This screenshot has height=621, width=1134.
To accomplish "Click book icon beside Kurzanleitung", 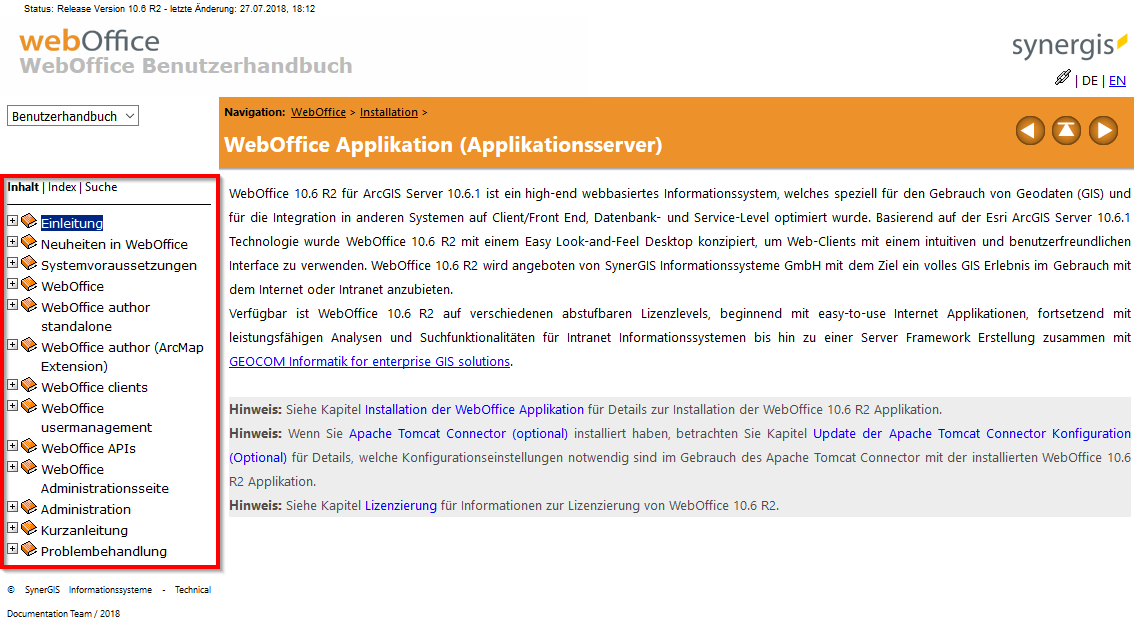I will tap(29, 528).
